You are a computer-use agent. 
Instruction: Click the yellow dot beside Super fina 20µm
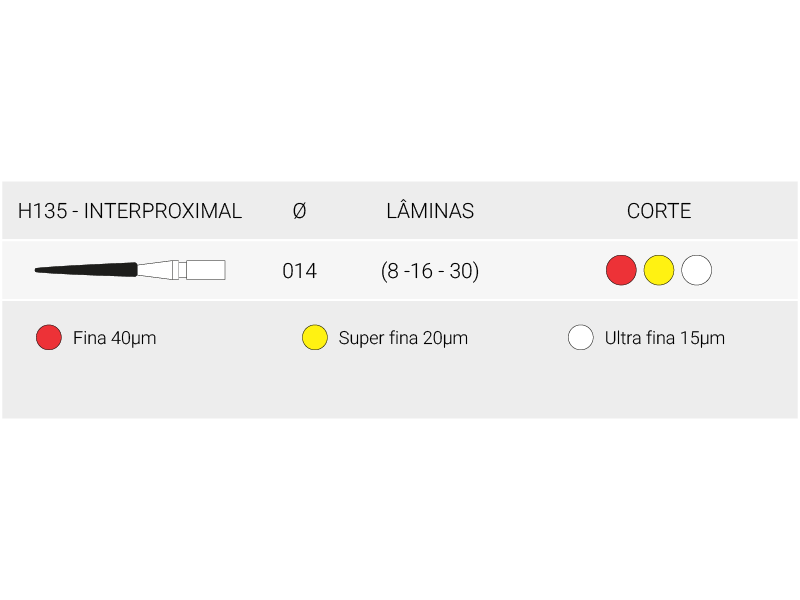(315, 338)
